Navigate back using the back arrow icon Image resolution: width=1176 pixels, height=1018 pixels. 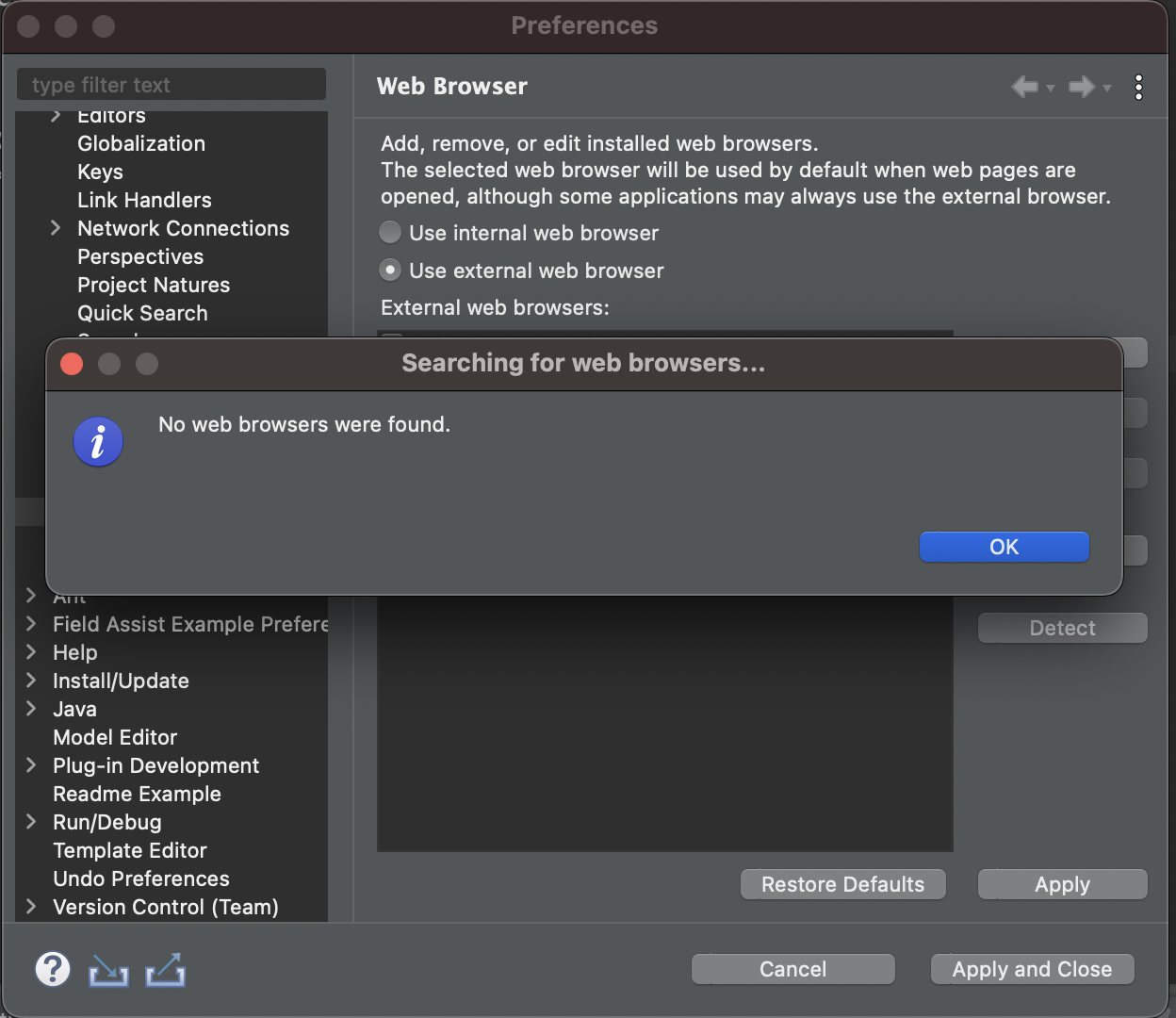coord(1024,87)
